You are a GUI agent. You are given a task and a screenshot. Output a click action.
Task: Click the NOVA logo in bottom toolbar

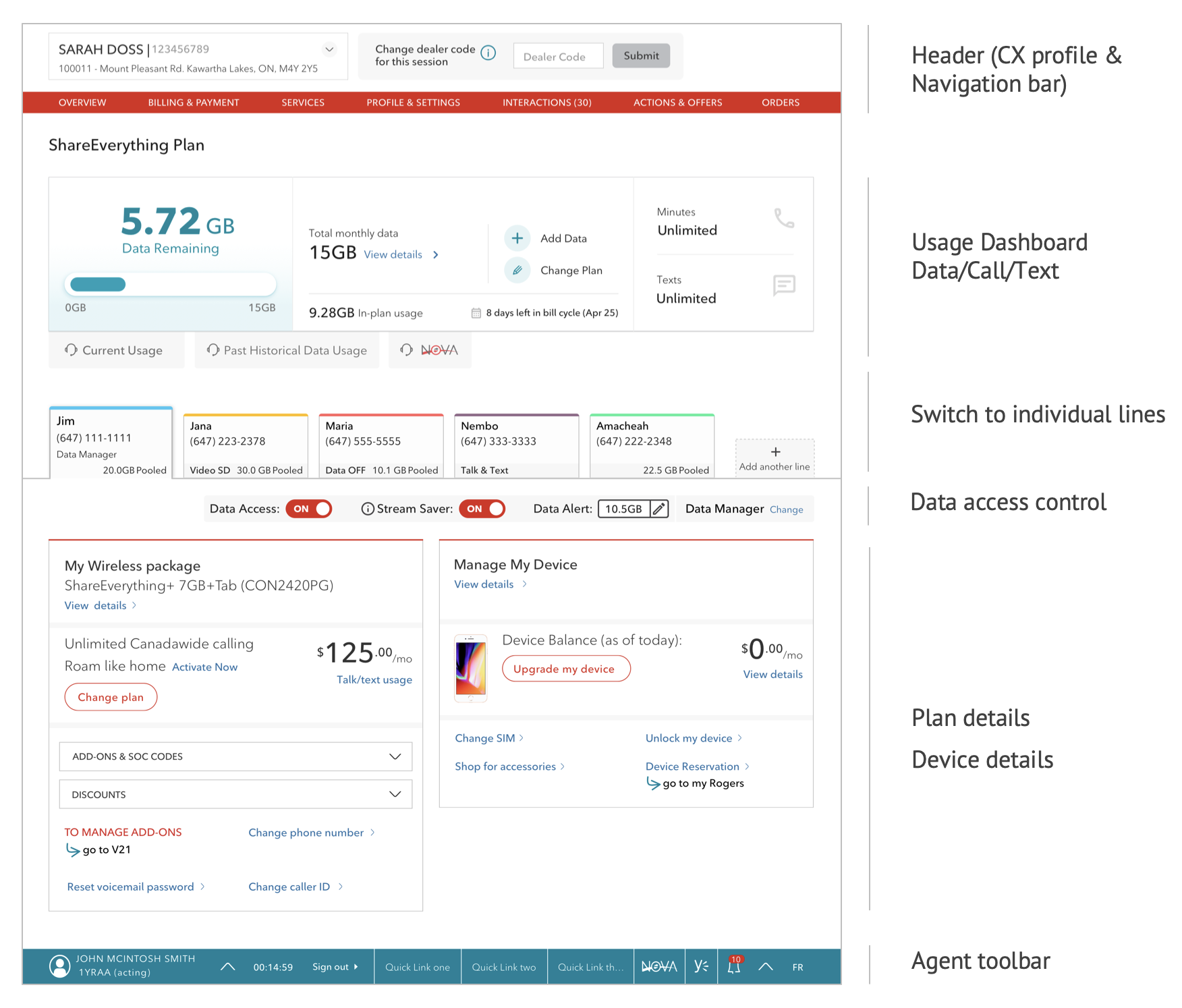click(x=659, y=967)
